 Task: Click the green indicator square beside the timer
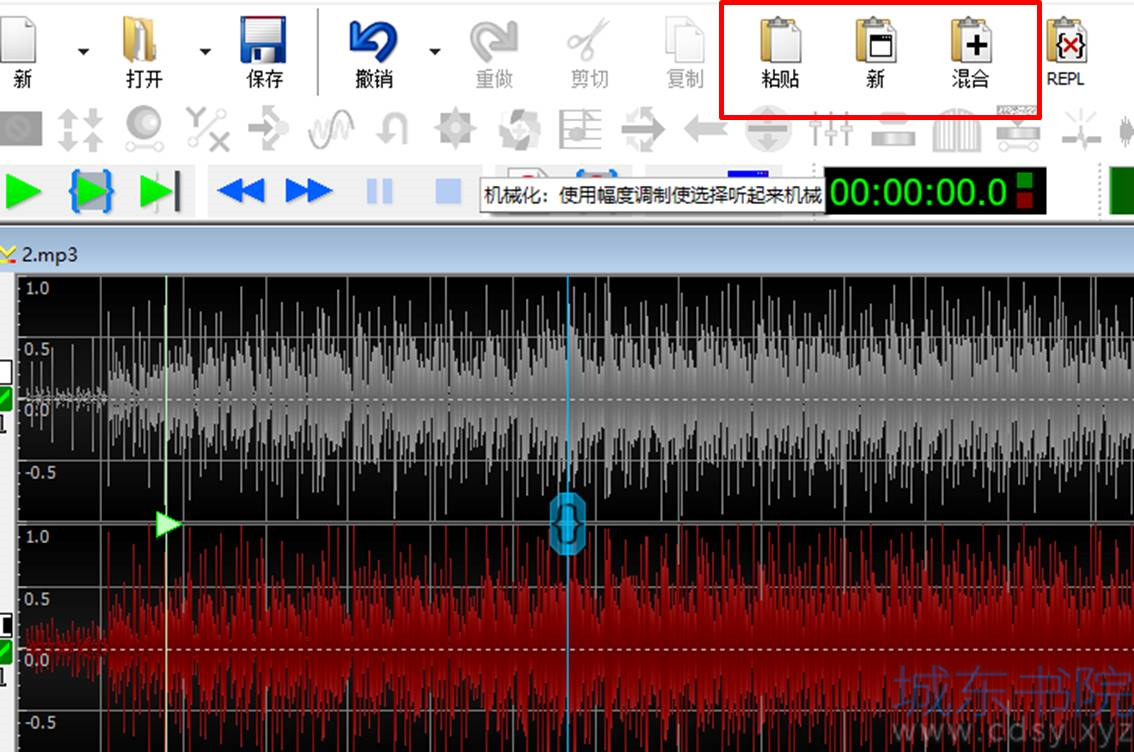point(1024,181)
